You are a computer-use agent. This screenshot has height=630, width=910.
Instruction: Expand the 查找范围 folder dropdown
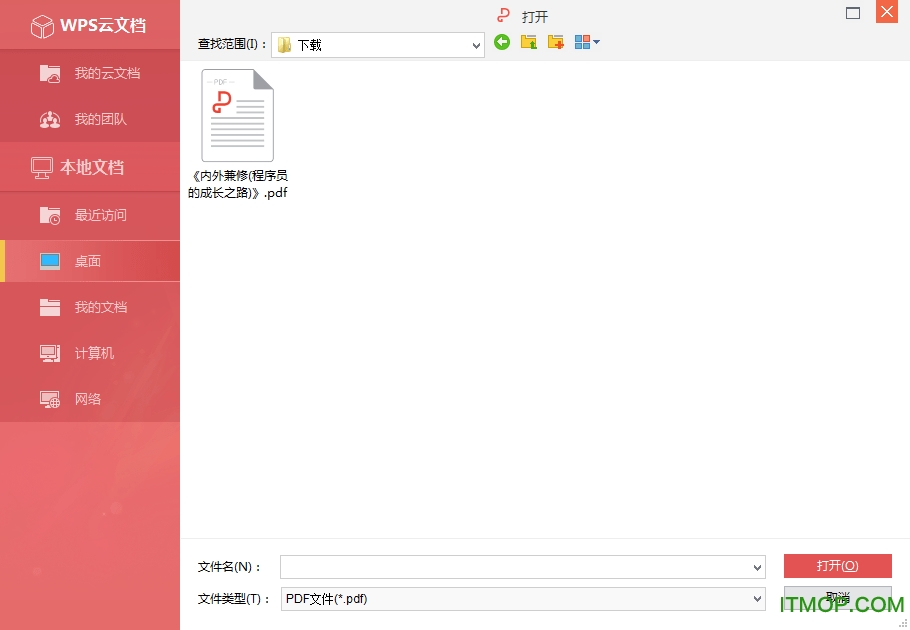[476, 45]
